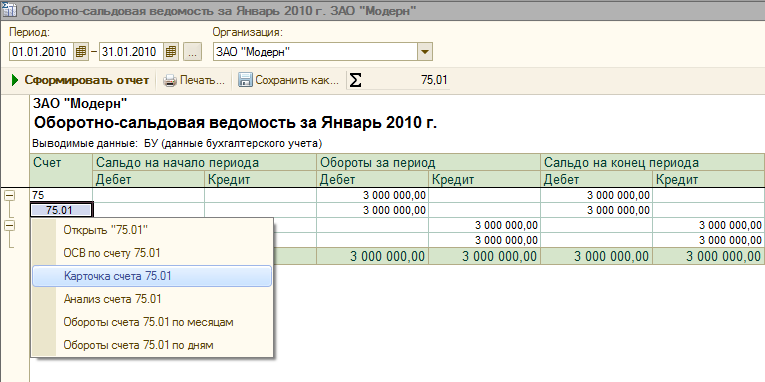
Task: Click the Обороты за период header
Action: (x=428, y=162)
